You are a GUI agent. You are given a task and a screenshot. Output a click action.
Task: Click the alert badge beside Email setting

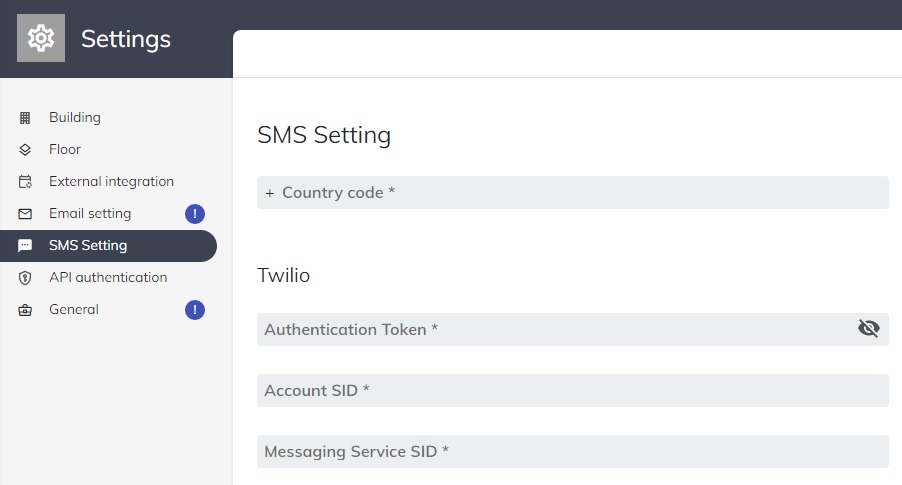click(x=195, y=213)
